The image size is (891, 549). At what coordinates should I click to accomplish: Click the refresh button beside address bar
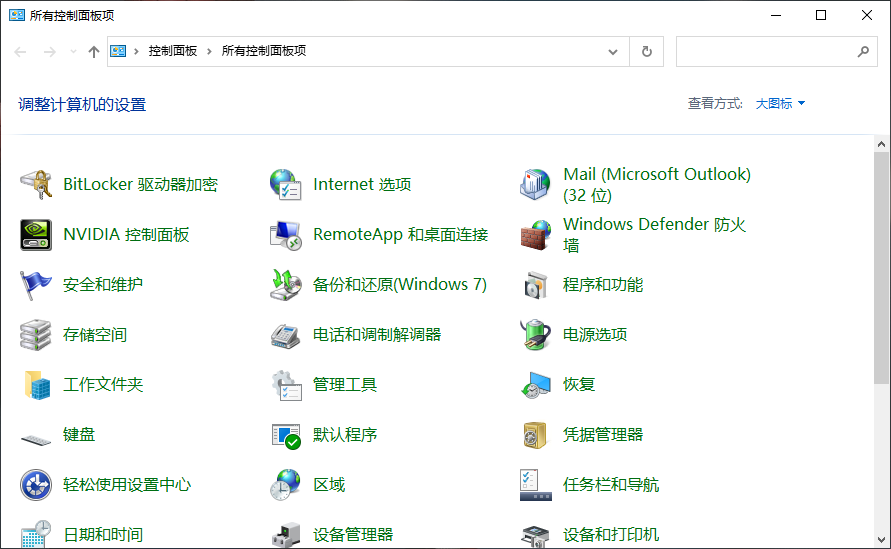[647, 51]
